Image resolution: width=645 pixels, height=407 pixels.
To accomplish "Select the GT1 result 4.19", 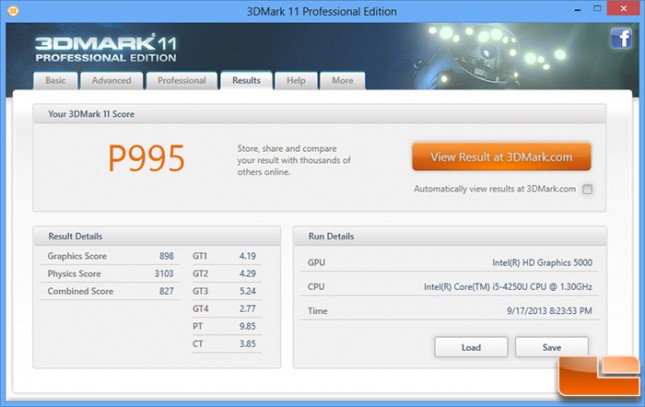I will [x=248, y=256].
